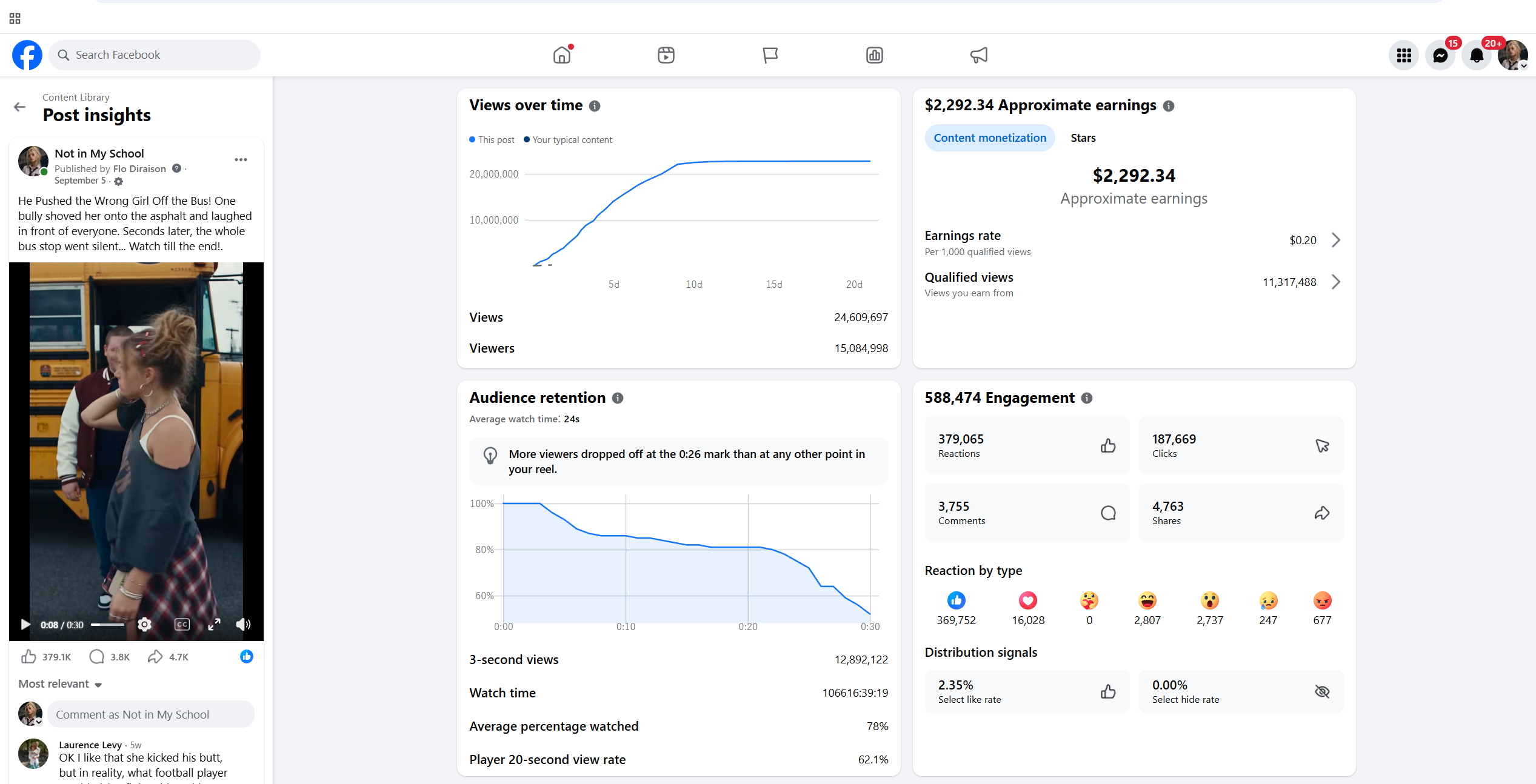Open the post's three-dot options menu
The image size is (1536, 784).
pos(241,160)
